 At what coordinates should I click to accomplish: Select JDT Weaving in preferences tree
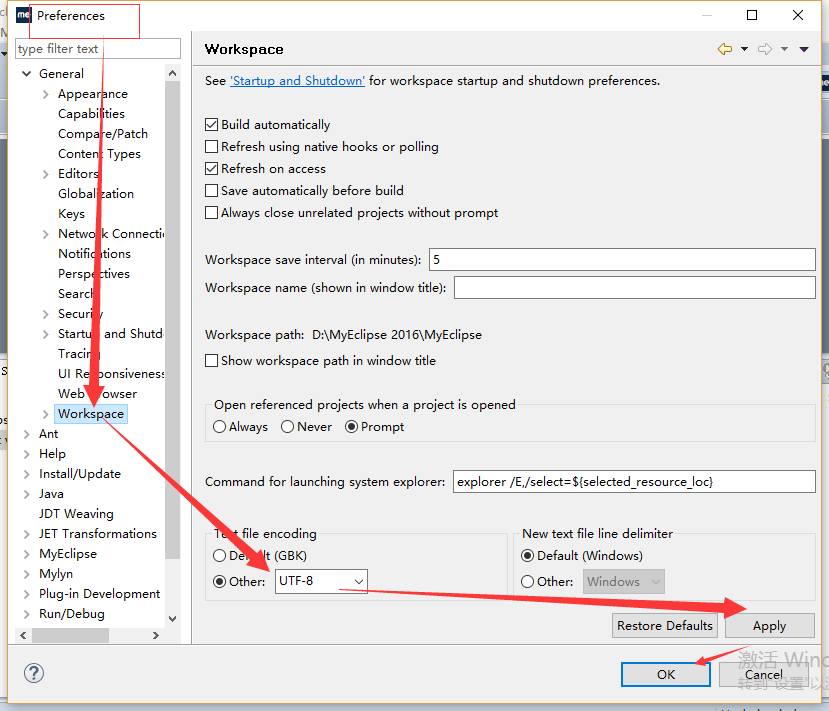pos(76,514)
